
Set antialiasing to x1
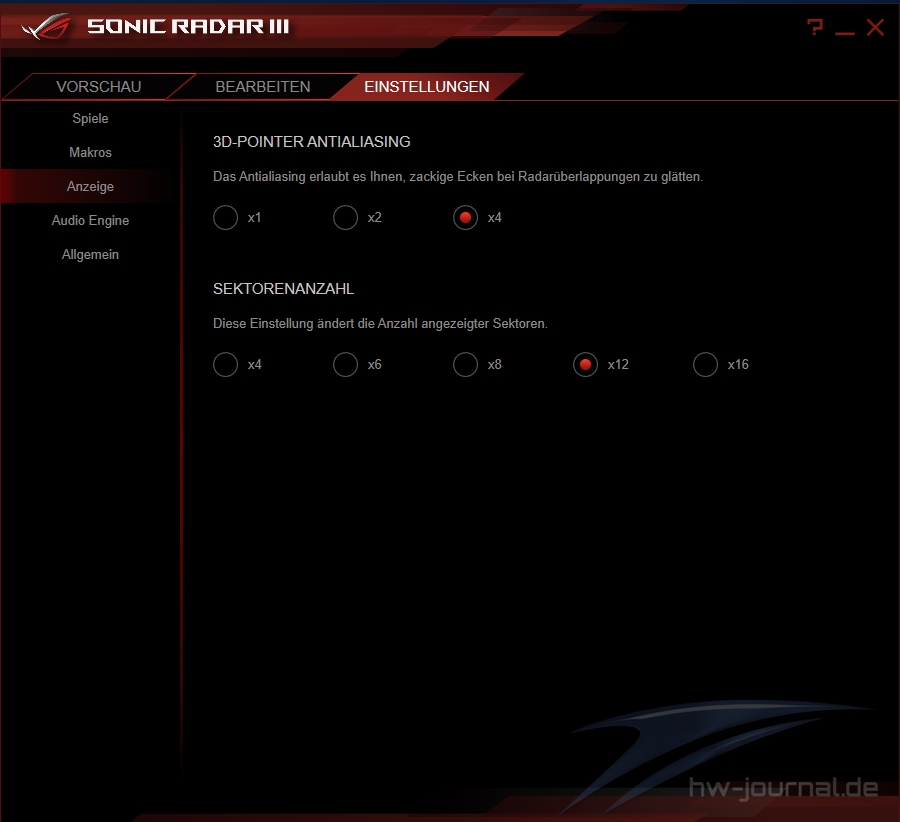tap(226, 218)
